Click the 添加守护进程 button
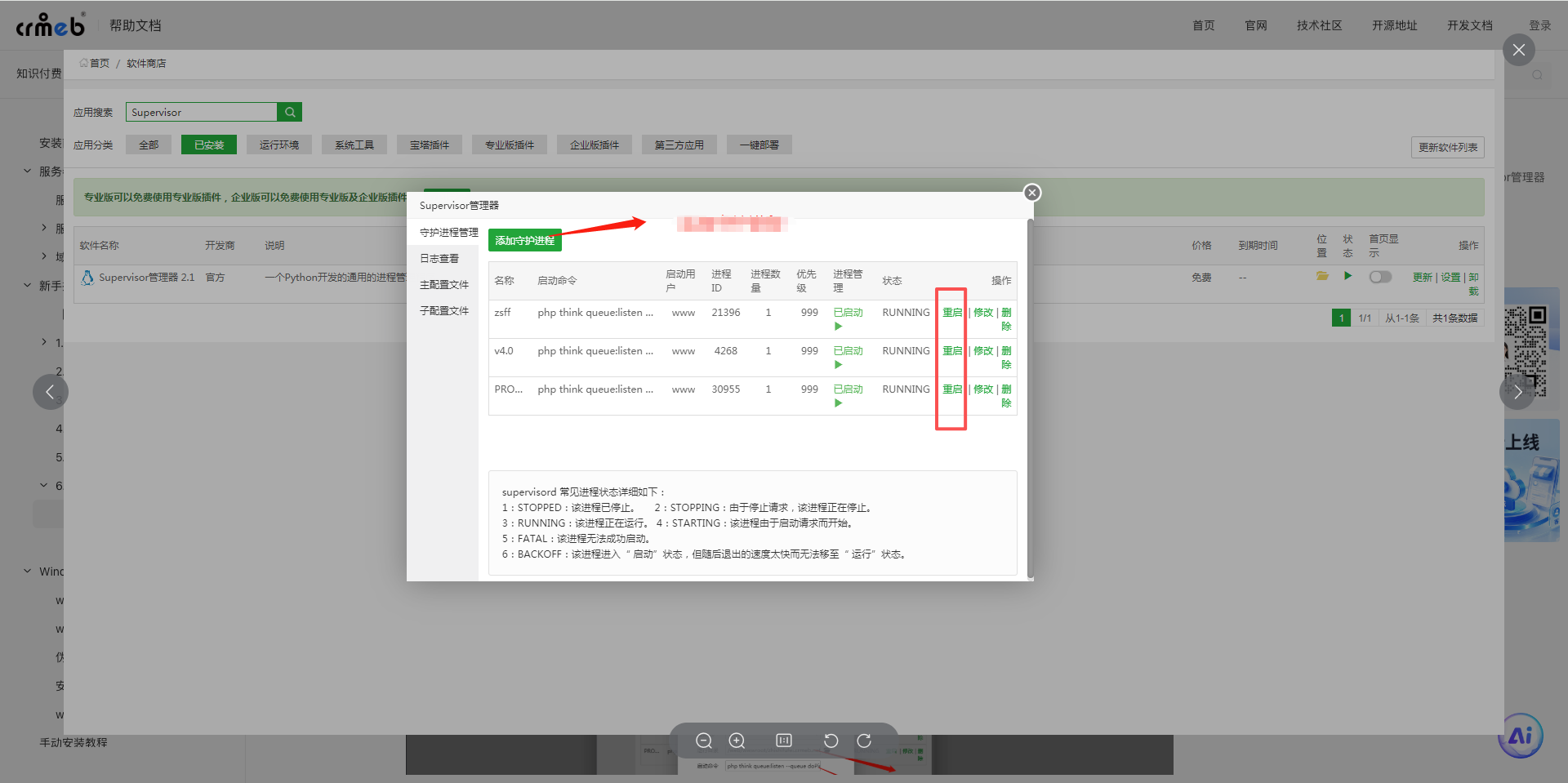This screenshot has width=1568, height=783. (x=524, y=240)
